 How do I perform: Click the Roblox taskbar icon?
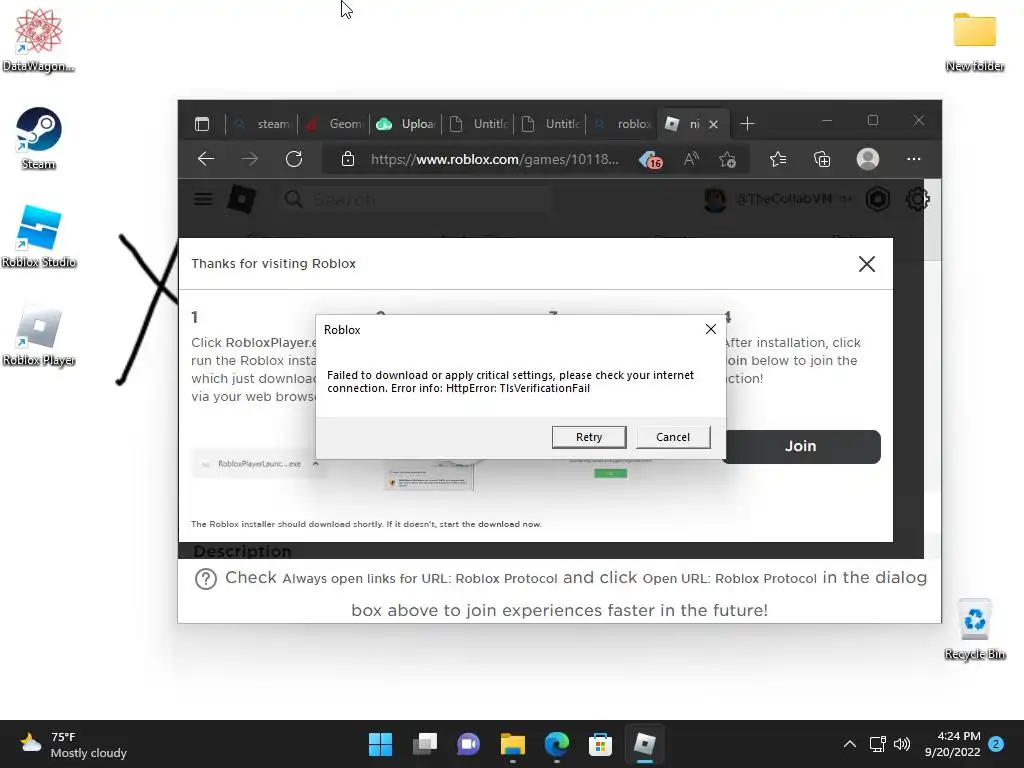point(645,744)
